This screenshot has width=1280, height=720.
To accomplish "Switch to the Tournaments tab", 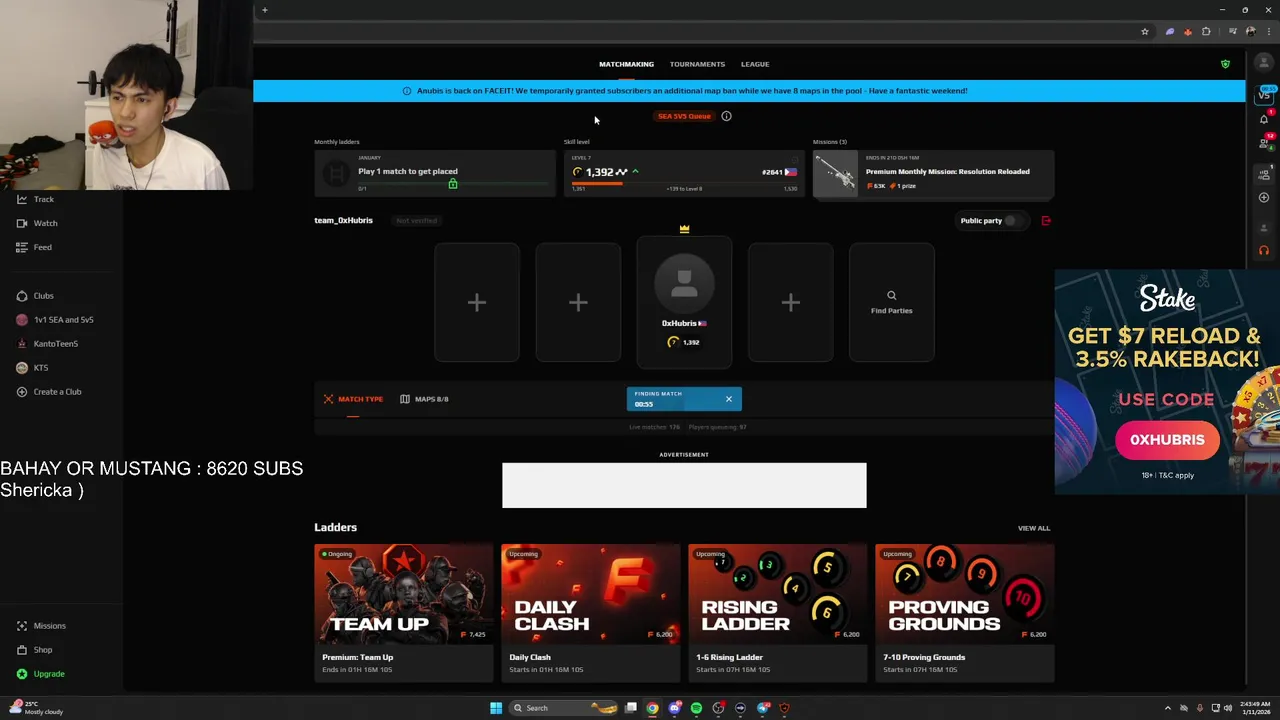I will (697, 64).
